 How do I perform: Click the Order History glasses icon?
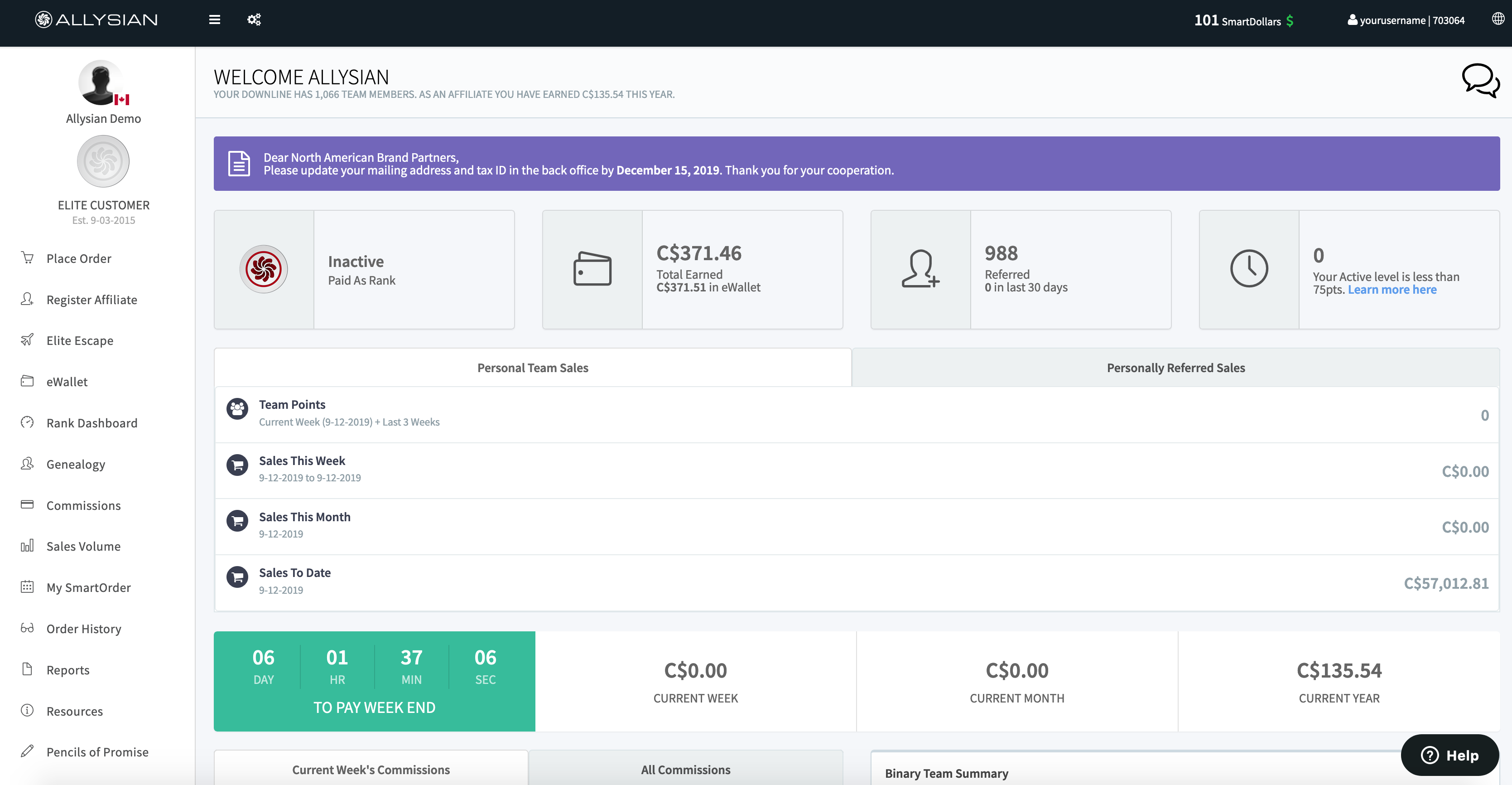pos(27,628)
